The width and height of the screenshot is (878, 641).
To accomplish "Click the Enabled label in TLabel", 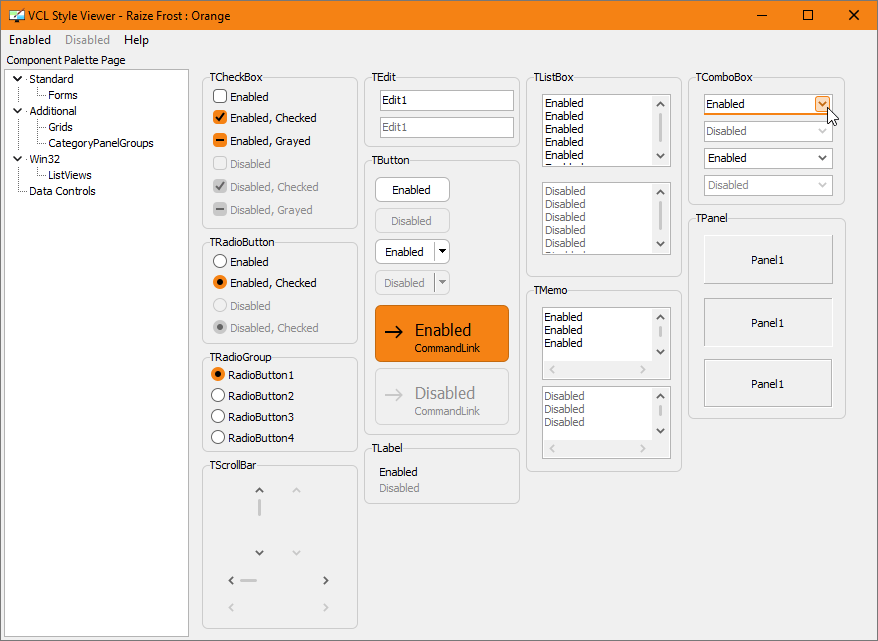I will [398, 471].
